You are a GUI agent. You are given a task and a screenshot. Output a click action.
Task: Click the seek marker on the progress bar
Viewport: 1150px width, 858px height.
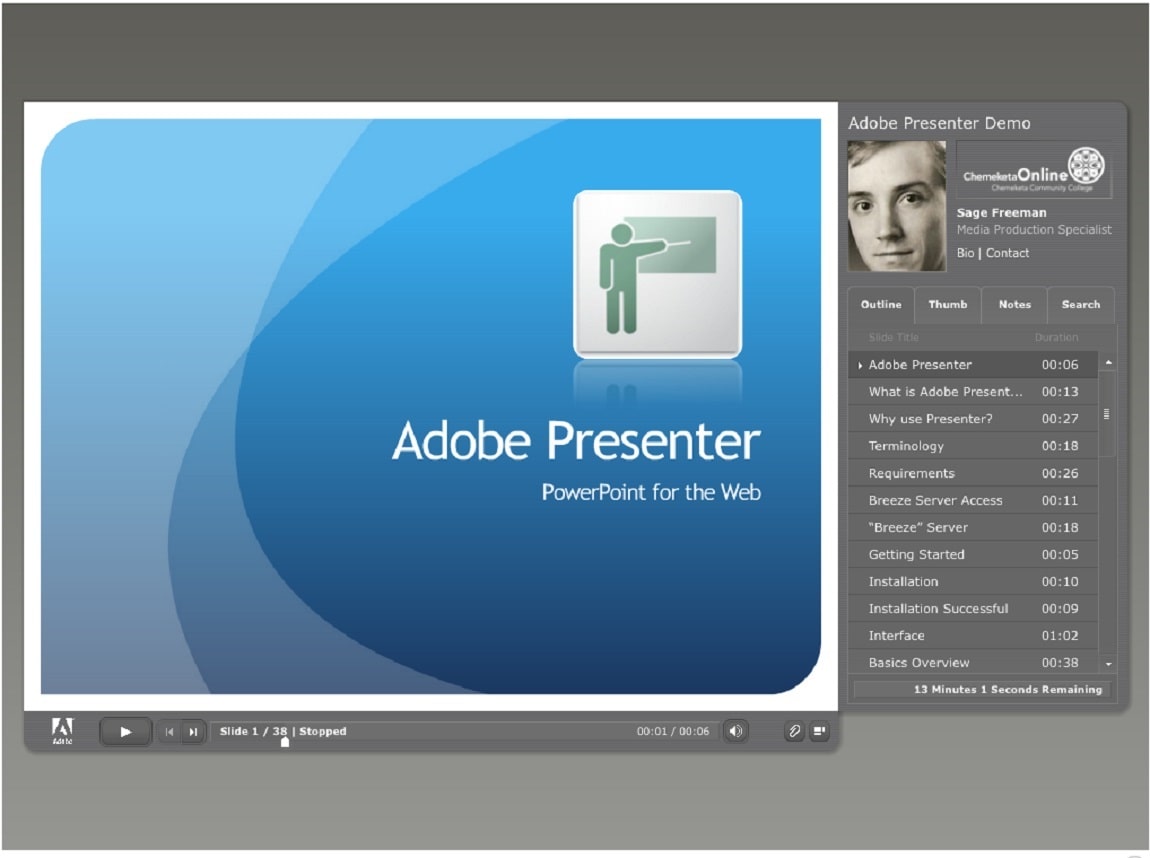tap(283, 744)
